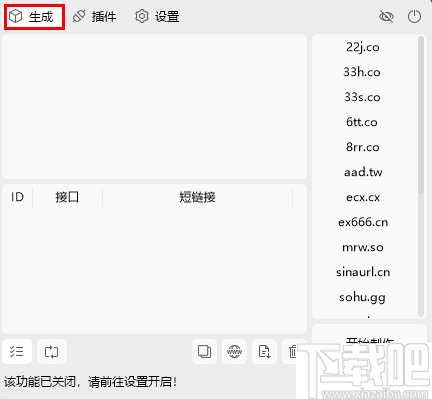Select aad.tw in the domain list
Image resolution: width=432 pixels, height=399 pixels.
tap(363, 172)
